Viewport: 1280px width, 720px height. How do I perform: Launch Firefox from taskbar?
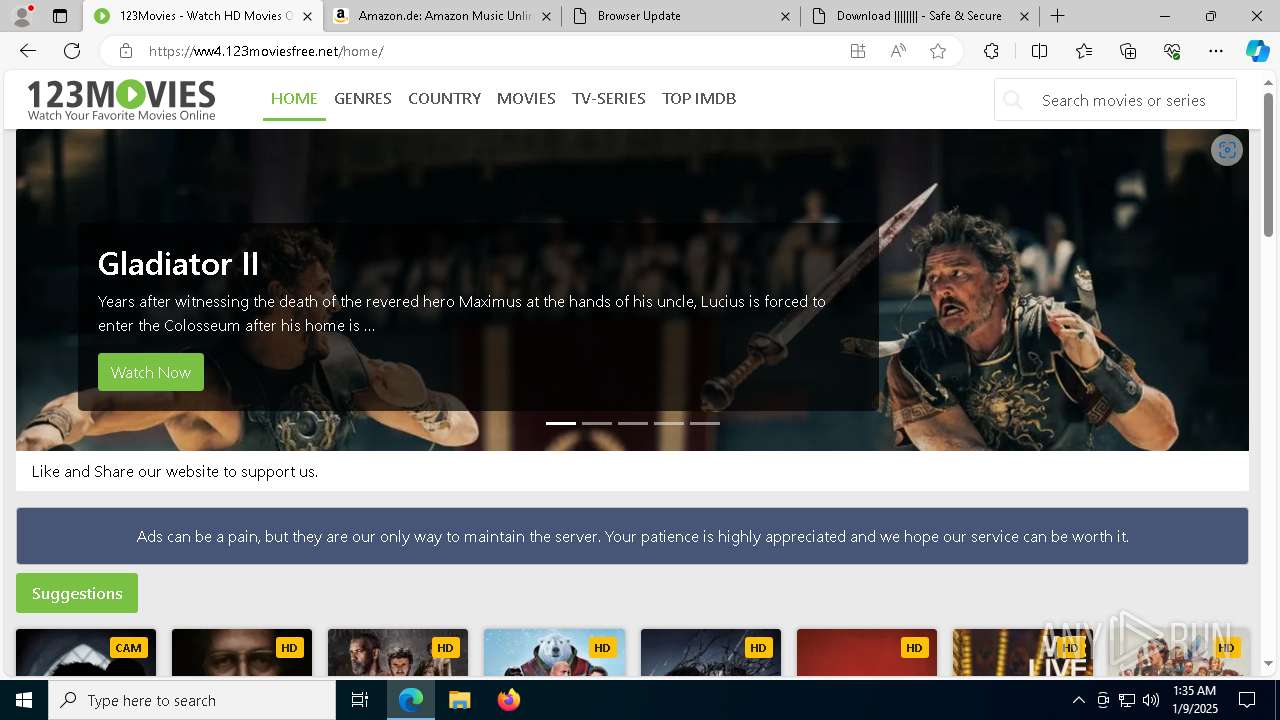coord(508,700)
